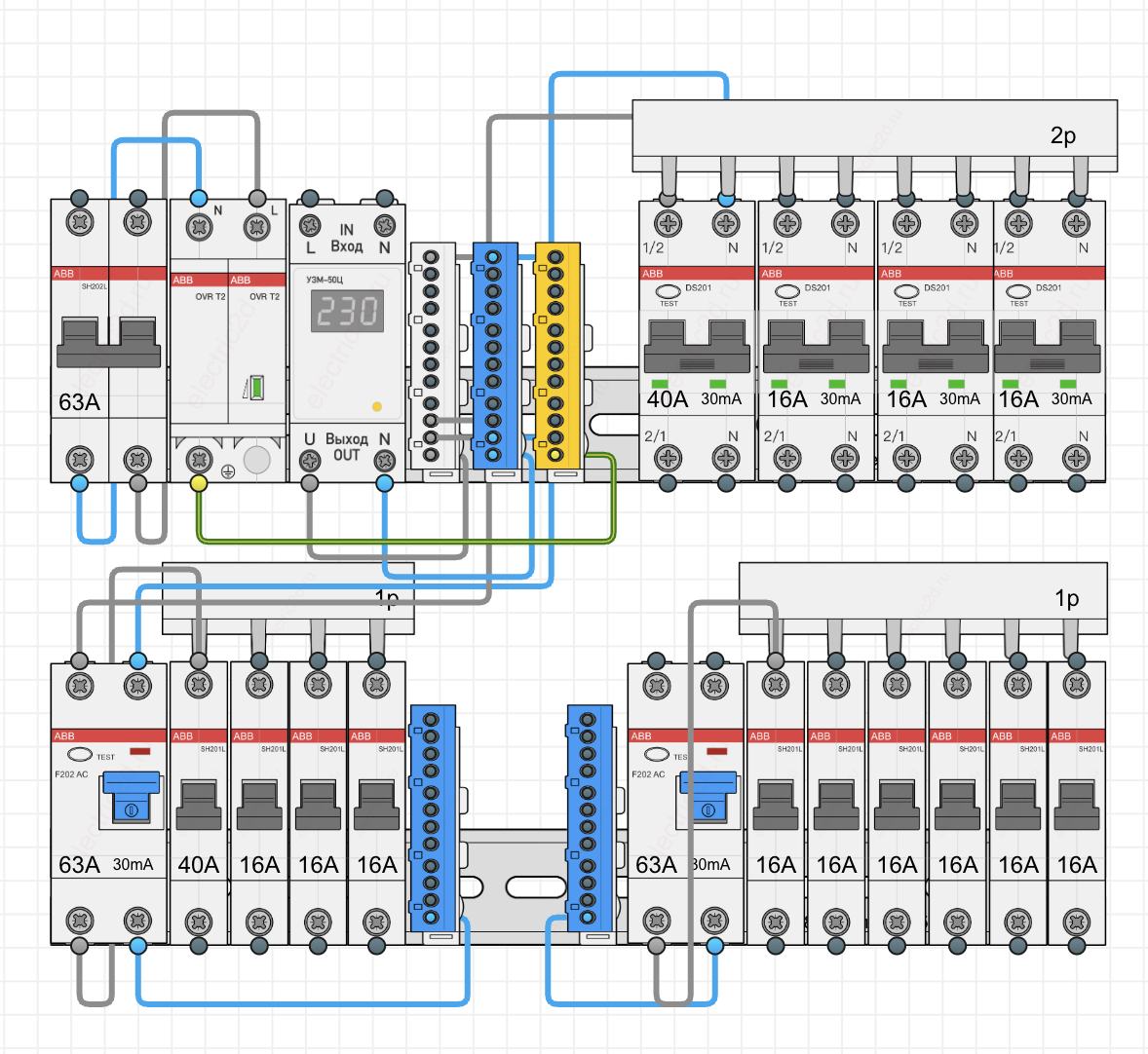Image resolution: width=1148 pixels, height=1054 pixels.
Task: Toggle the 63A SH202L breaker handle
Action: (x=108, y=341)
